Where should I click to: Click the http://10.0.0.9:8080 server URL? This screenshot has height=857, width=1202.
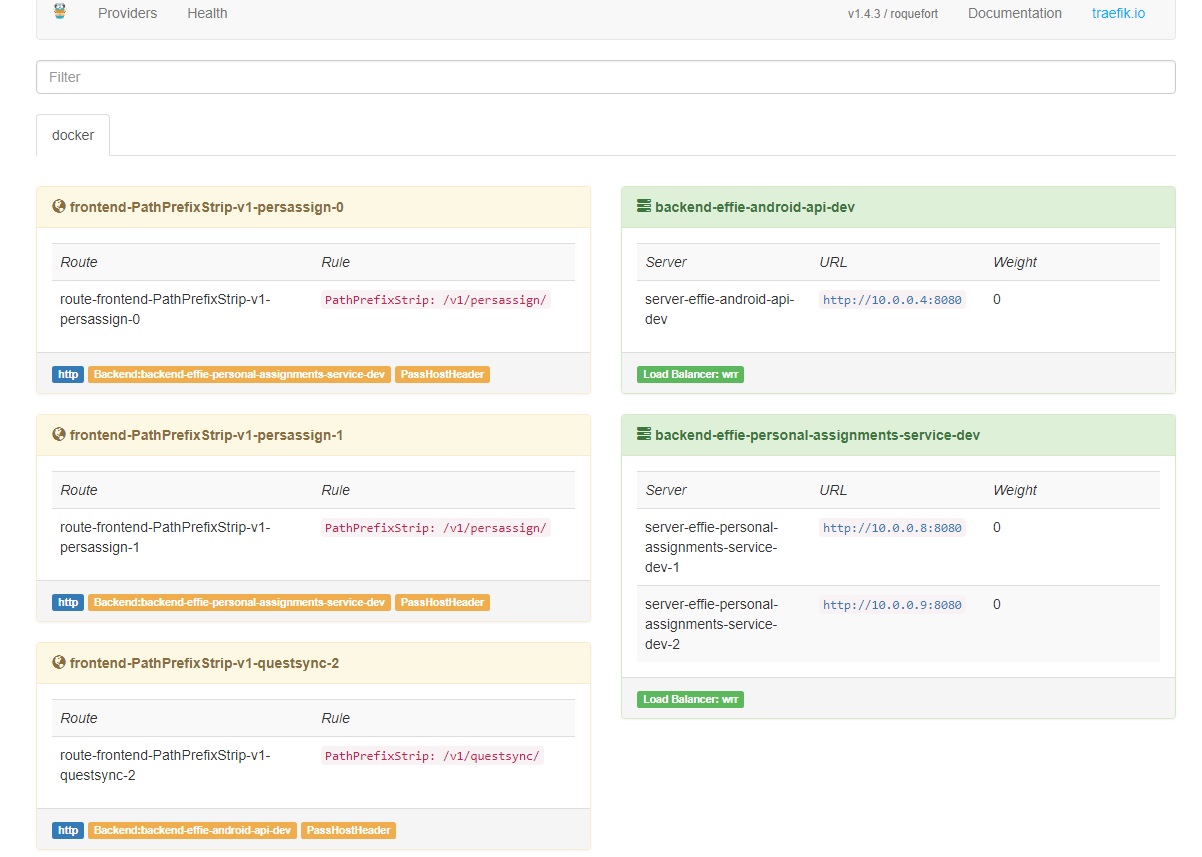[x=891, y=604]
